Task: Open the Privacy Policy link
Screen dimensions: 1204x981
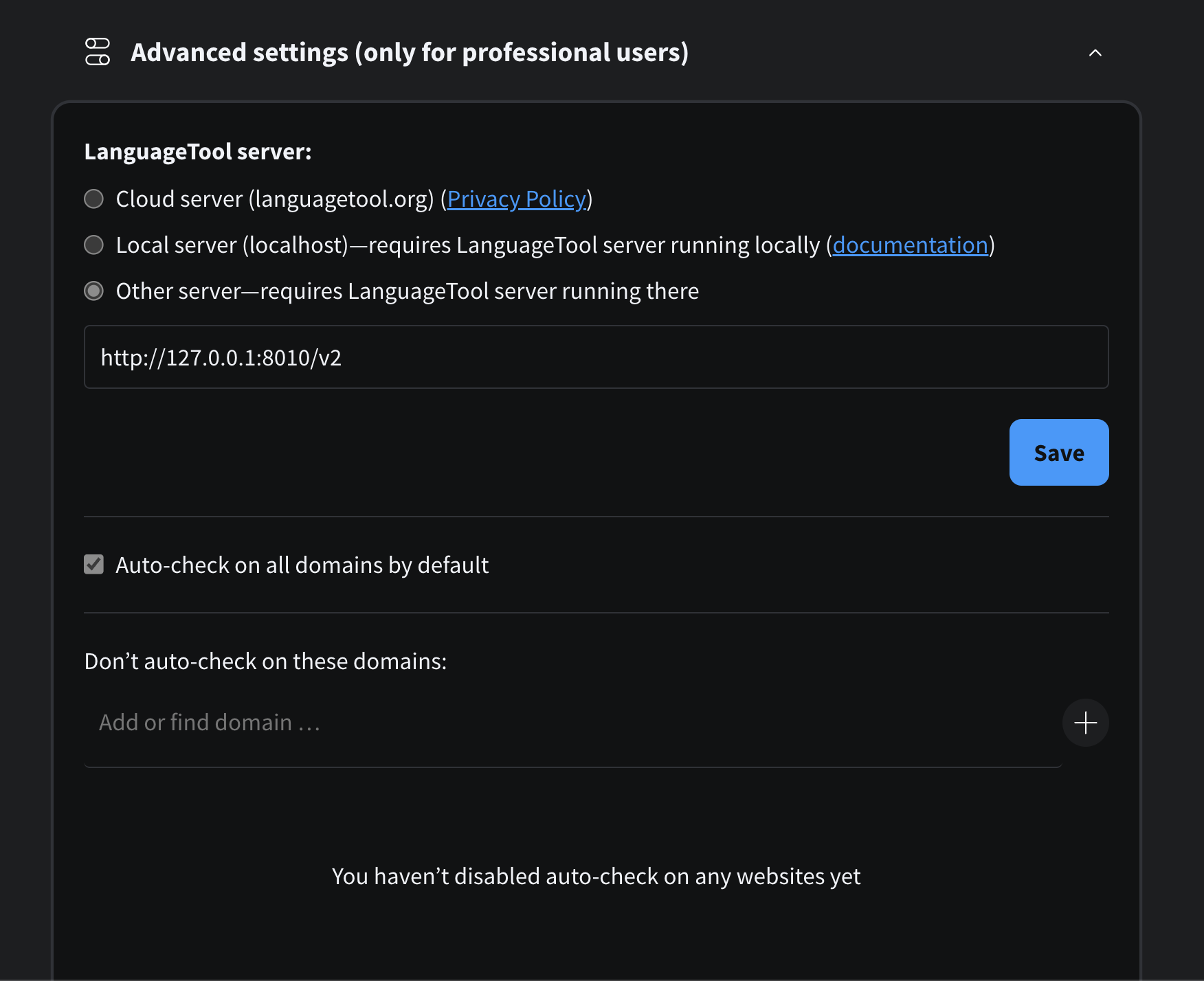Action: 517,199
